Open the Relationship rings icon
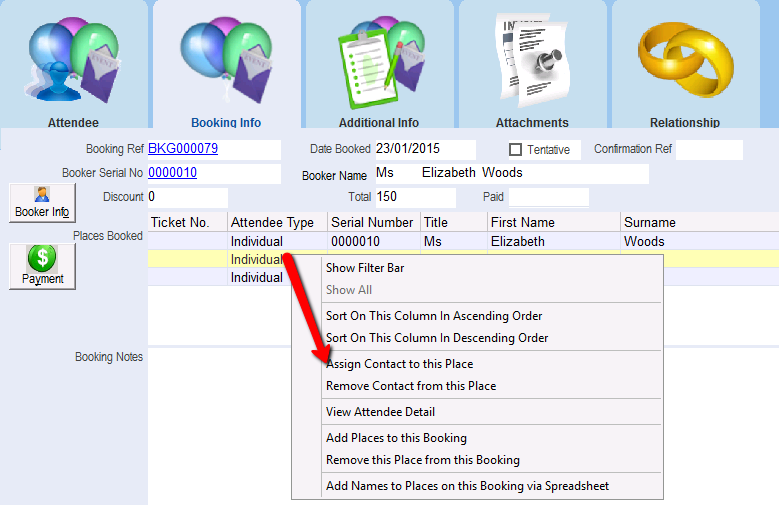The width and height of the screenshot is (779, 505). click(685, 60)
